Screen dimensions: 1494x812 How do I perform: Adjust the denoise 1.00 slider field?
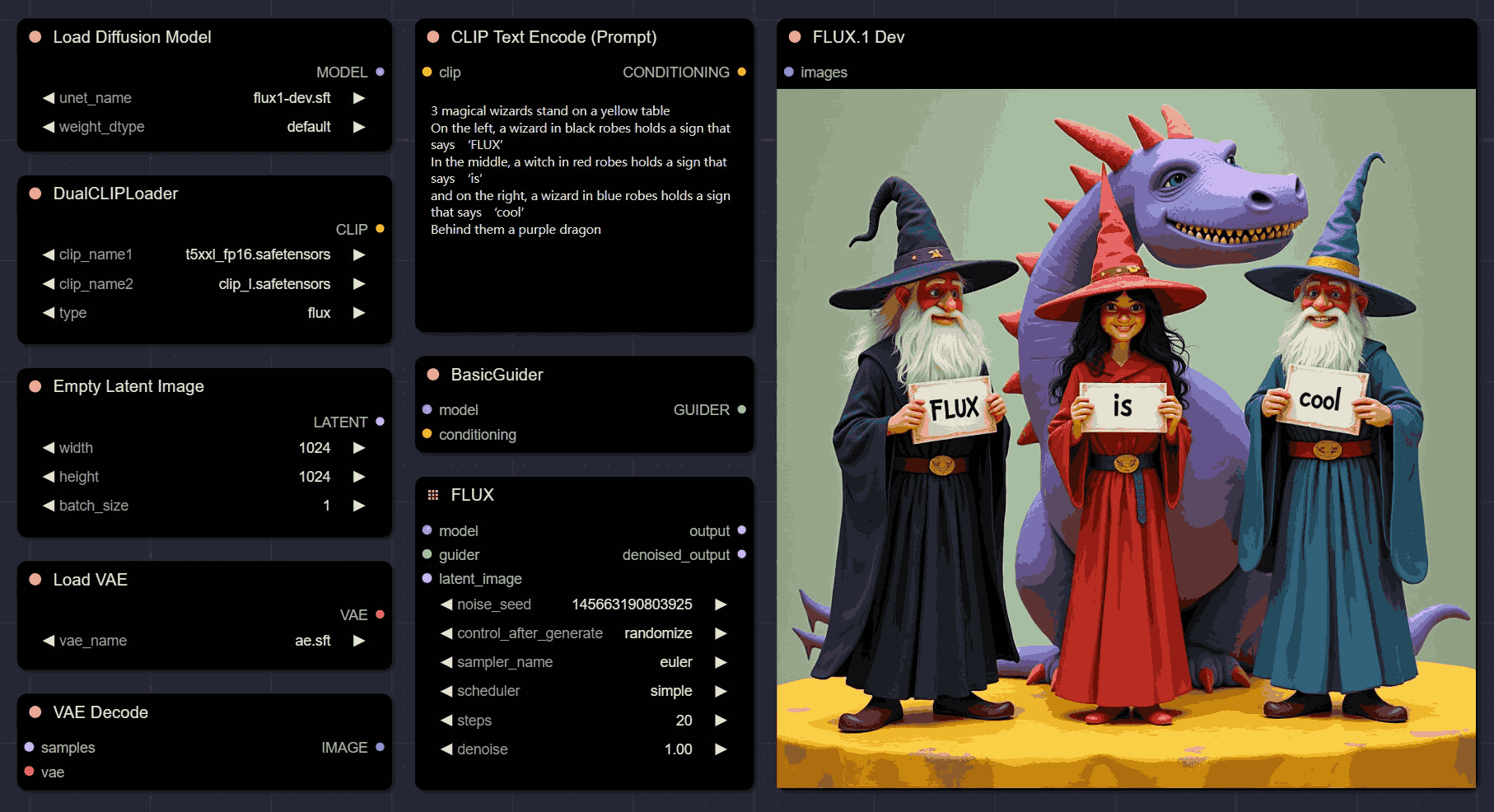(583, 749)
